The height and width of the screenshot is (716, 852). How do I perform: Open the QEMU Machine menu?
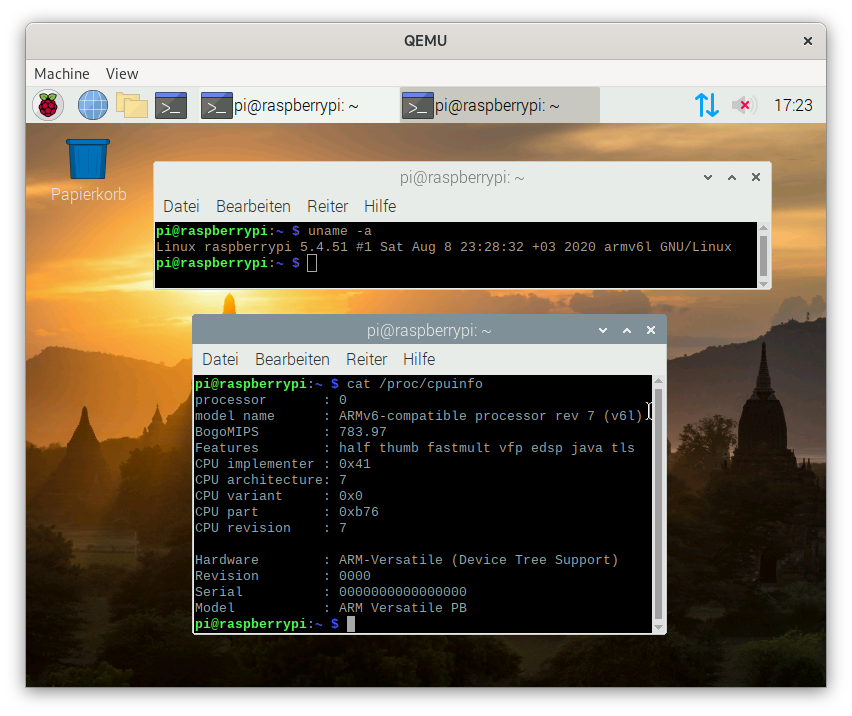[x=62, y=73]
